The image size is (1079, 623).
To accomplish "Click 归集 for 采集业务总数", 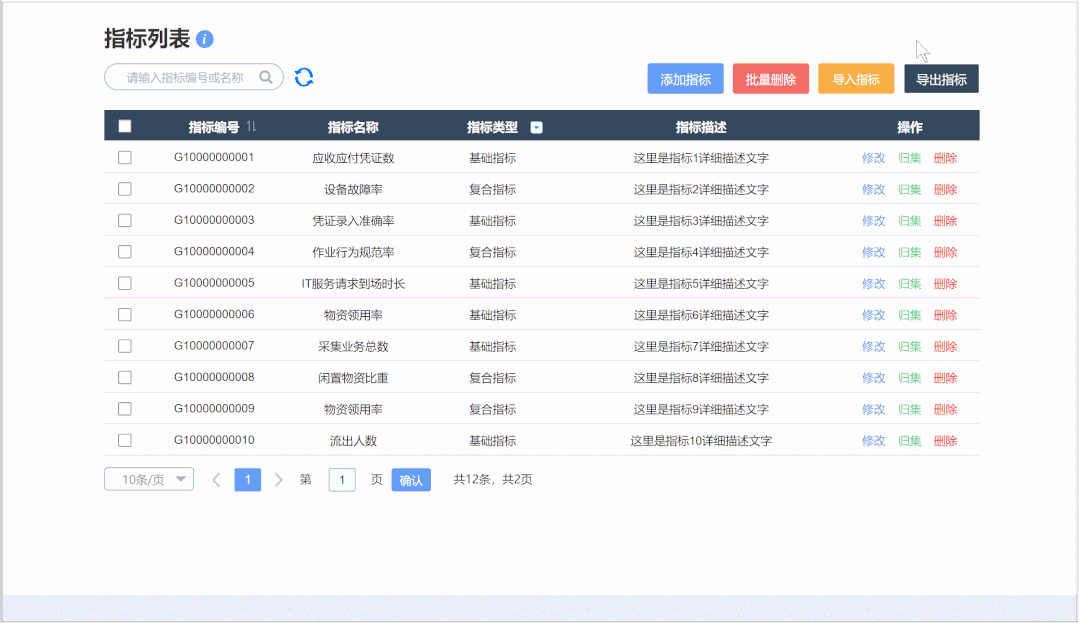I will (910, 347).
